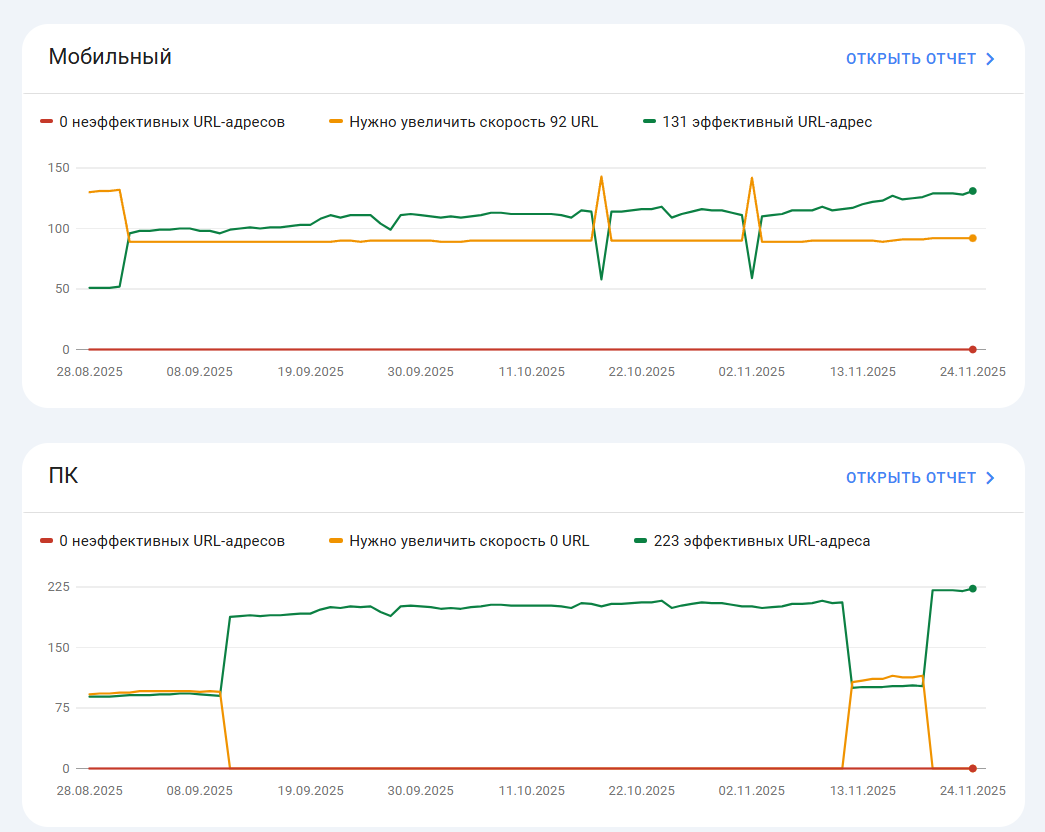The image size is (1045, 832).
Task: Click the 22.10.2025 date label on Мобильный chart
Action: point(642,372)
